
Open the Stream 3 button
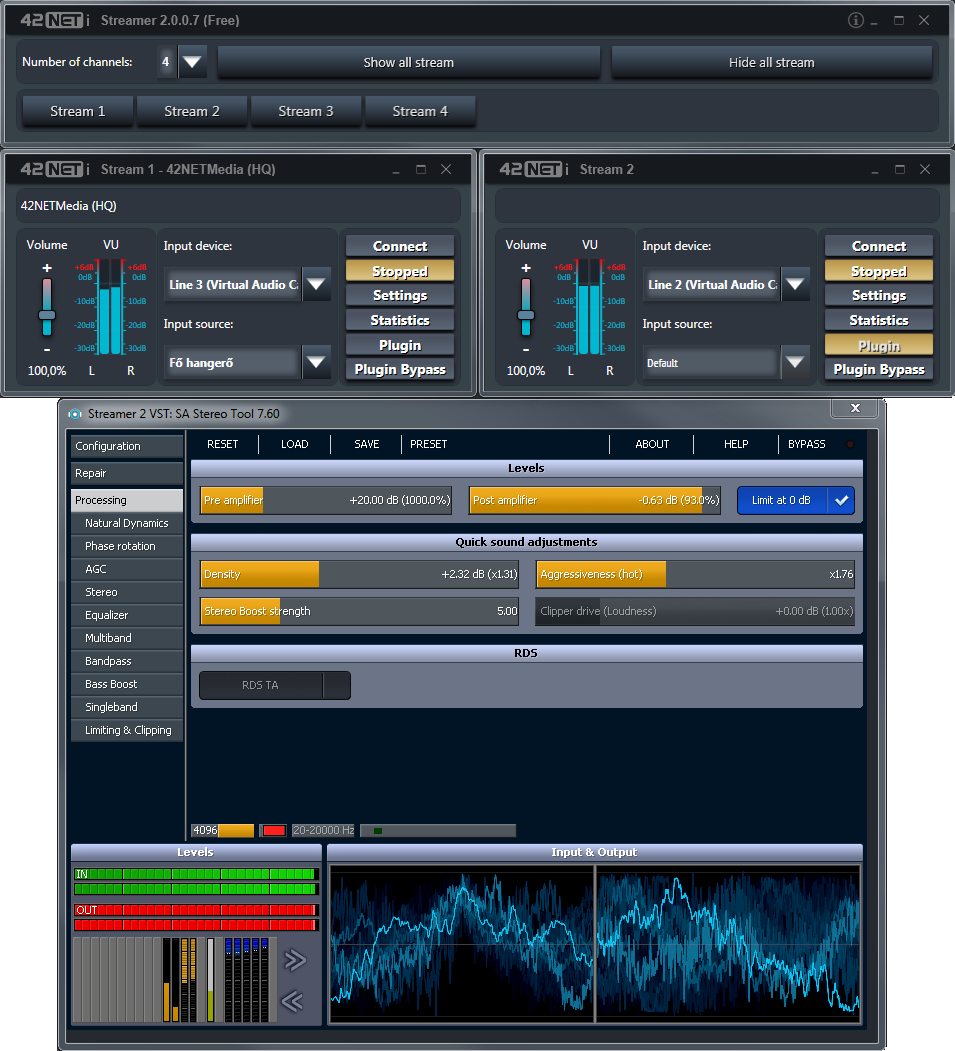pos(306,111)
